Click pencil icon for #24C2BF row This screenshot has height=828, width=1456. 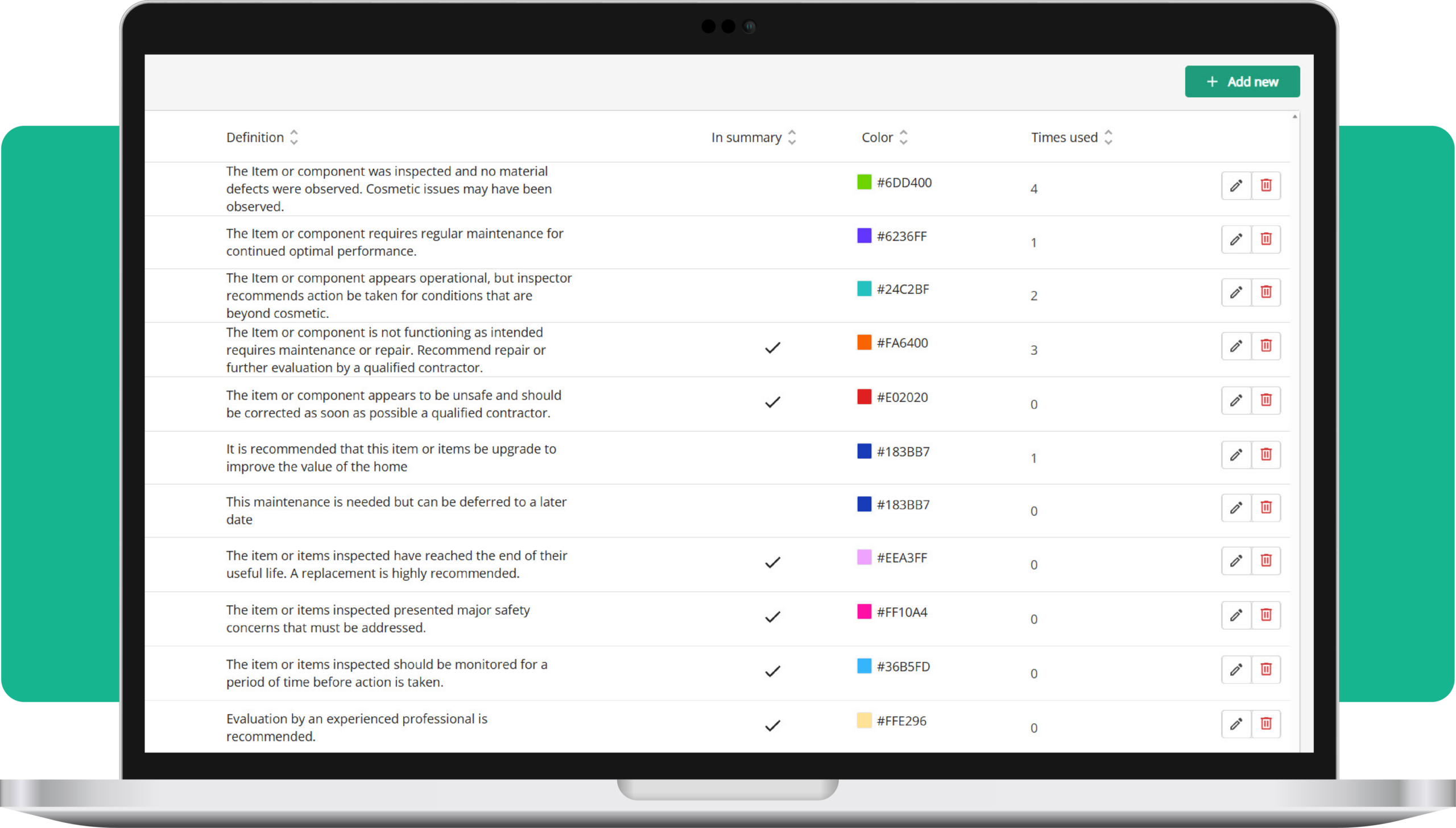tap(1236, 292)
